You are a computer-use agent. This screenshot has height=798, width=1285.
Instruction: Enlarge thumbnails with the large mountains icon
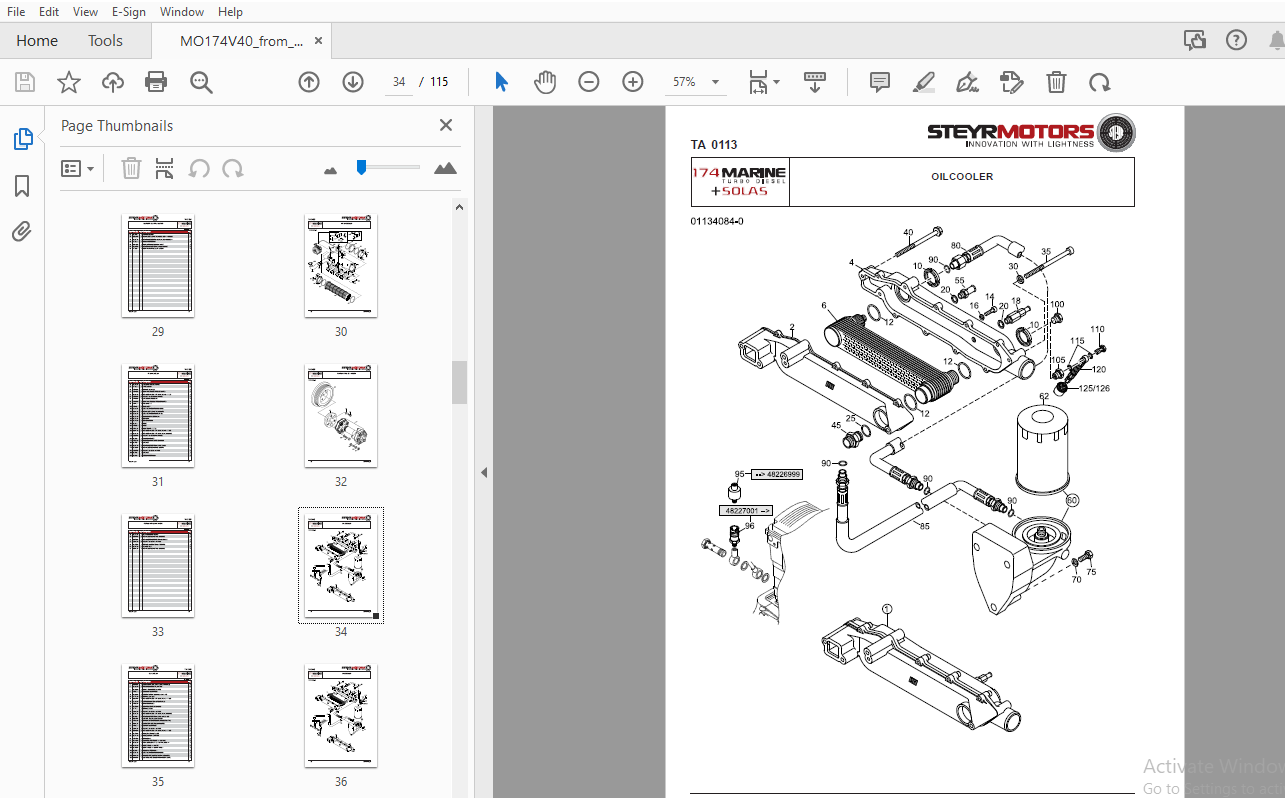[x=445, y=168]
